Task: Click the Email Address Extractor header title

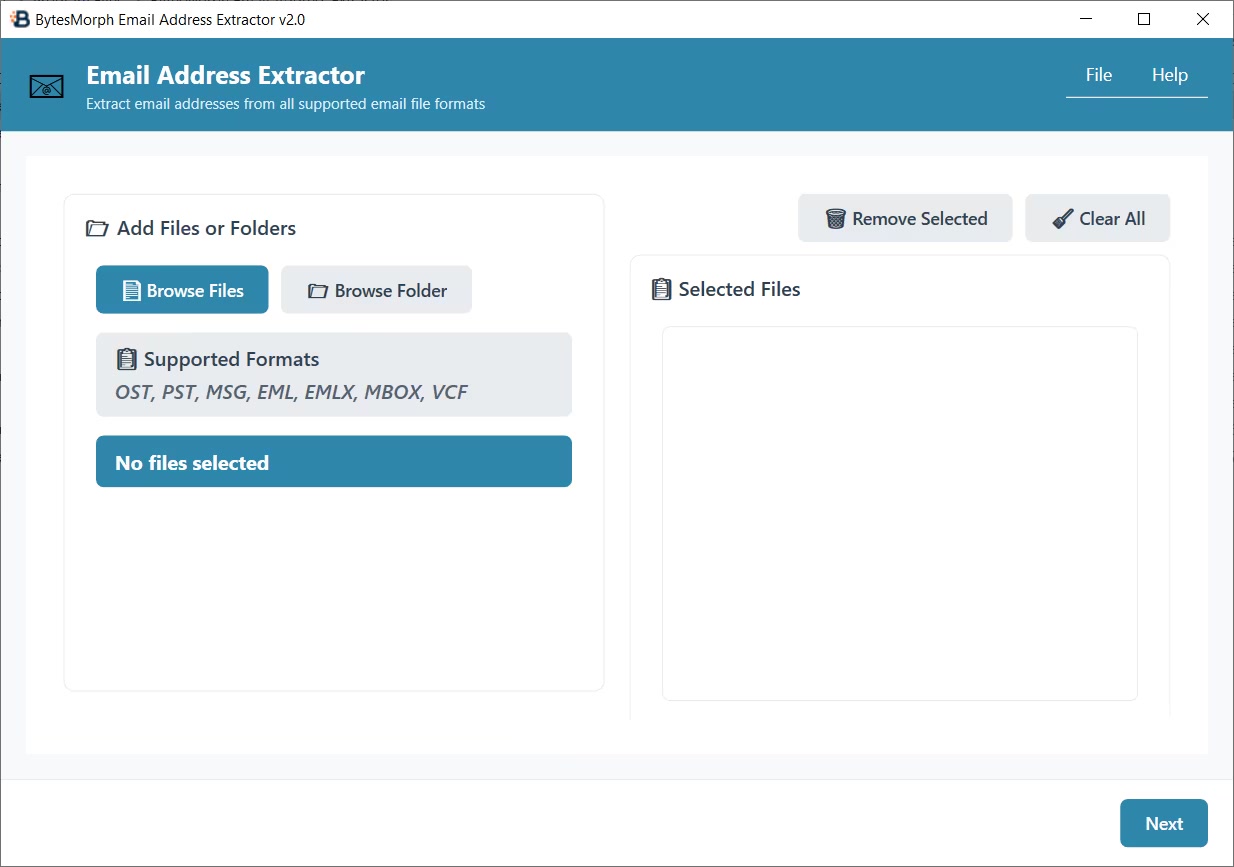Action: [225, 75]
